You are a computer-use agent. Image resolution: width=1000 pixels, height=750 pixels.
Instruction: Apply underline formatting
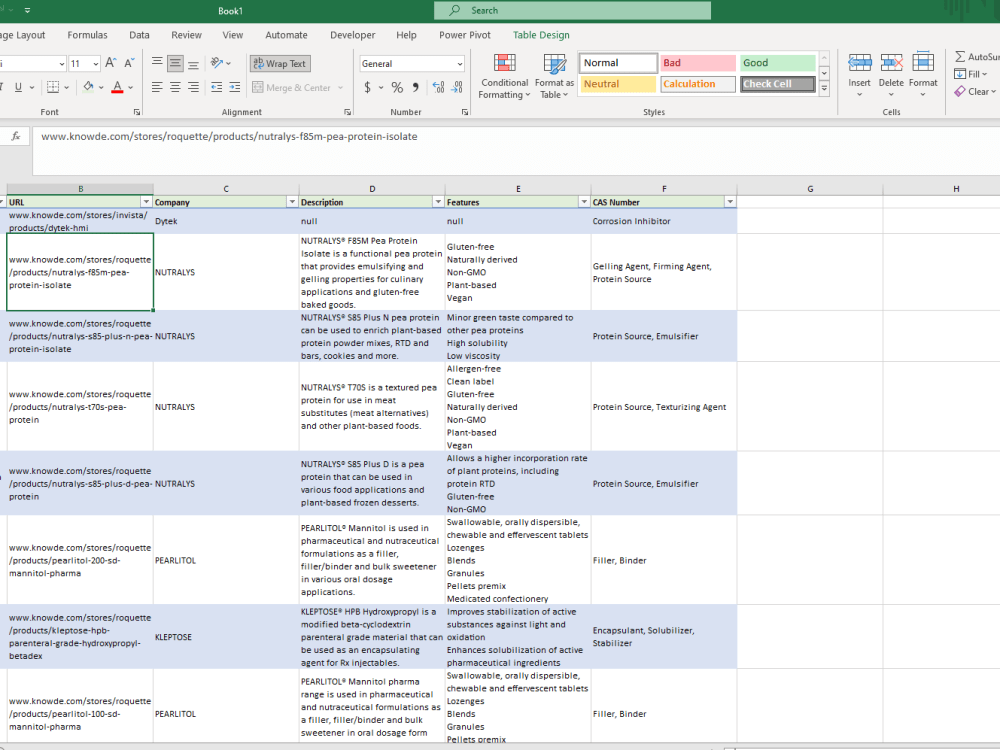(x=18, y=87)
